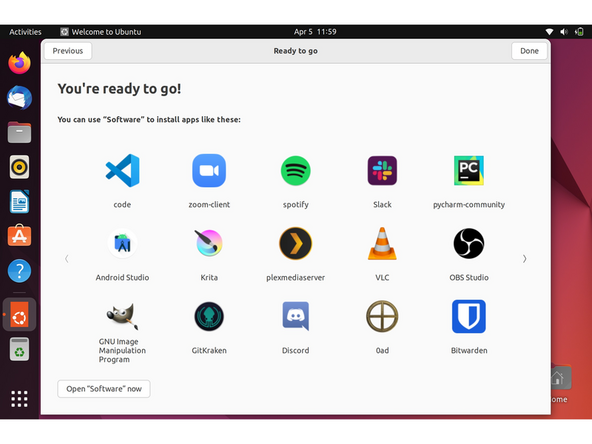Click the "zoom-client" label
Screen dimensions: 592x444
tap(209, 205)
